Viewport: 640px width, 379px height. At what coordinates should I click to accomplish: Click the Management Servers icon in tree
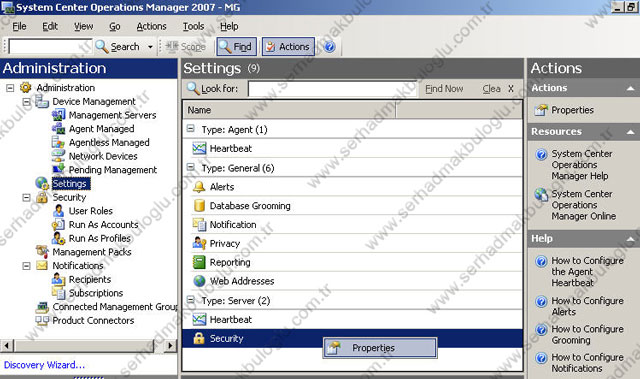tap(58, 115)
